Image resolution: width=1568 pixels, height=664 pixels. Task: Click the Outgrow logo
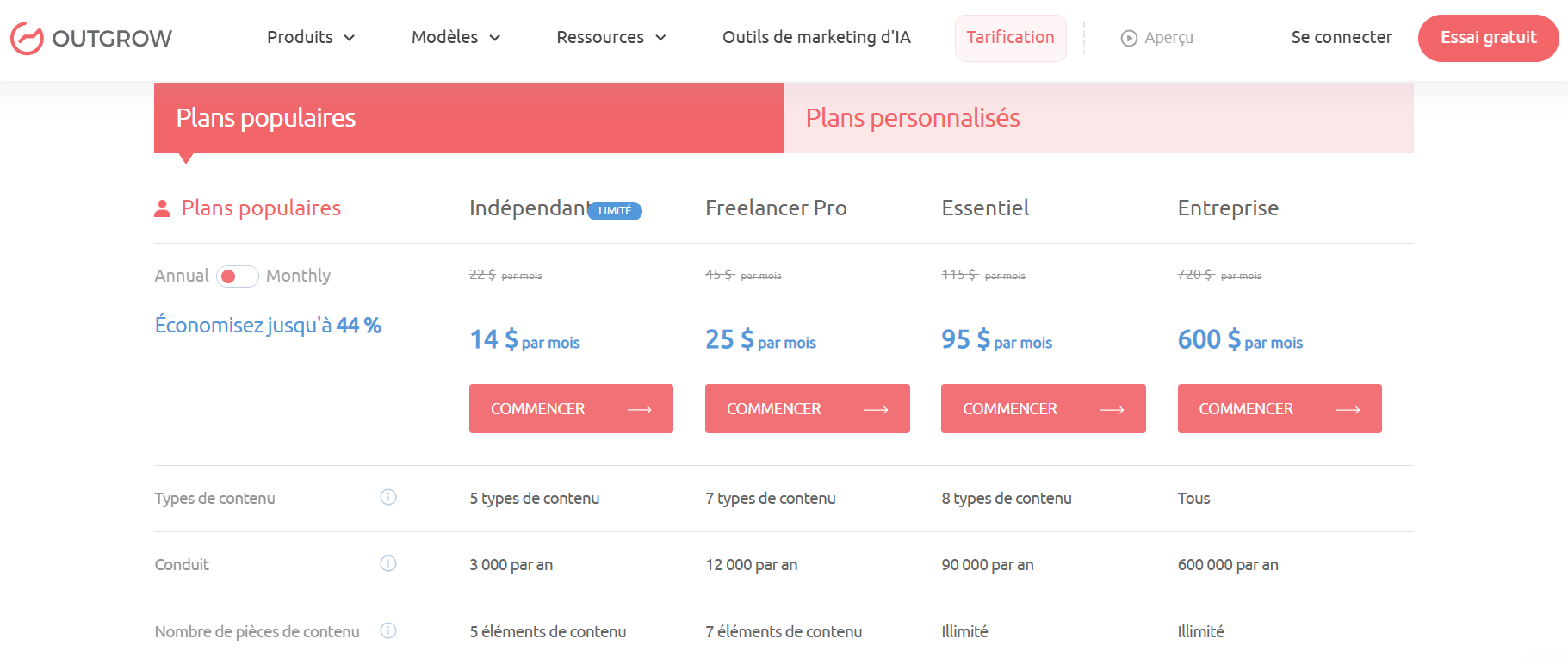click(x=91, y=38)
